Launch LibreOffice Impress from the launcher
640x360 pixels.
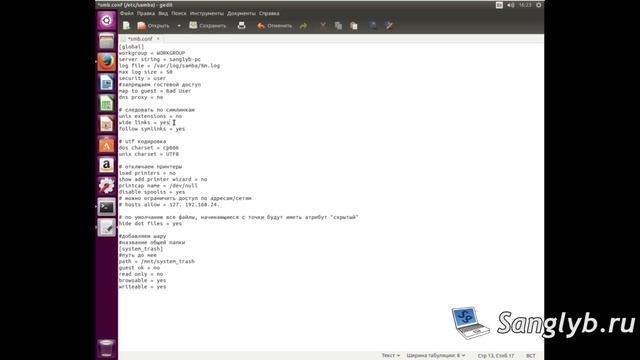tap(107, 124)
